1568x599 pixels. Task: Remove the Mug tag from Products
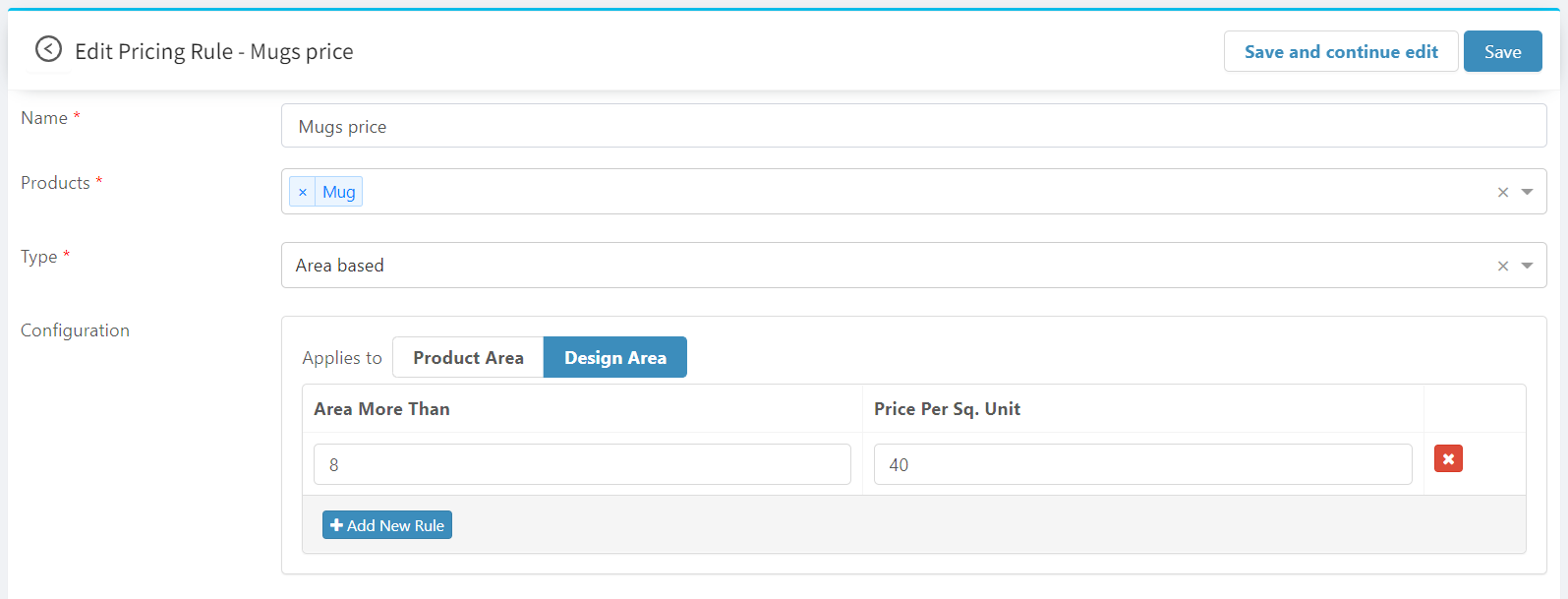tap(303, 192)
